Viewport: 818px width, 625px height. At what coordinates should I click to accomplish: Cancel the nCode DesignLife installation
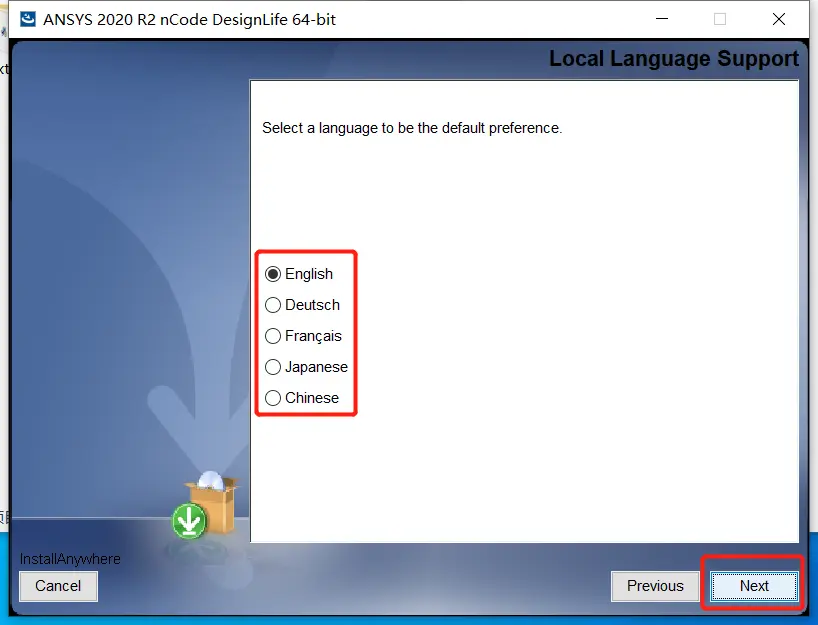tap(58, 586)
